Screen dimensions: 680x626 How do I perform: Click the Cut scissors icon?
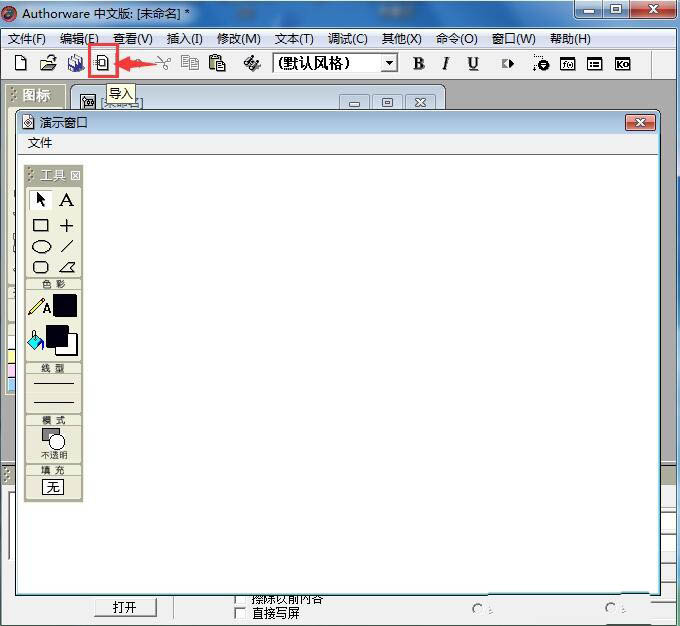(163, 63)
